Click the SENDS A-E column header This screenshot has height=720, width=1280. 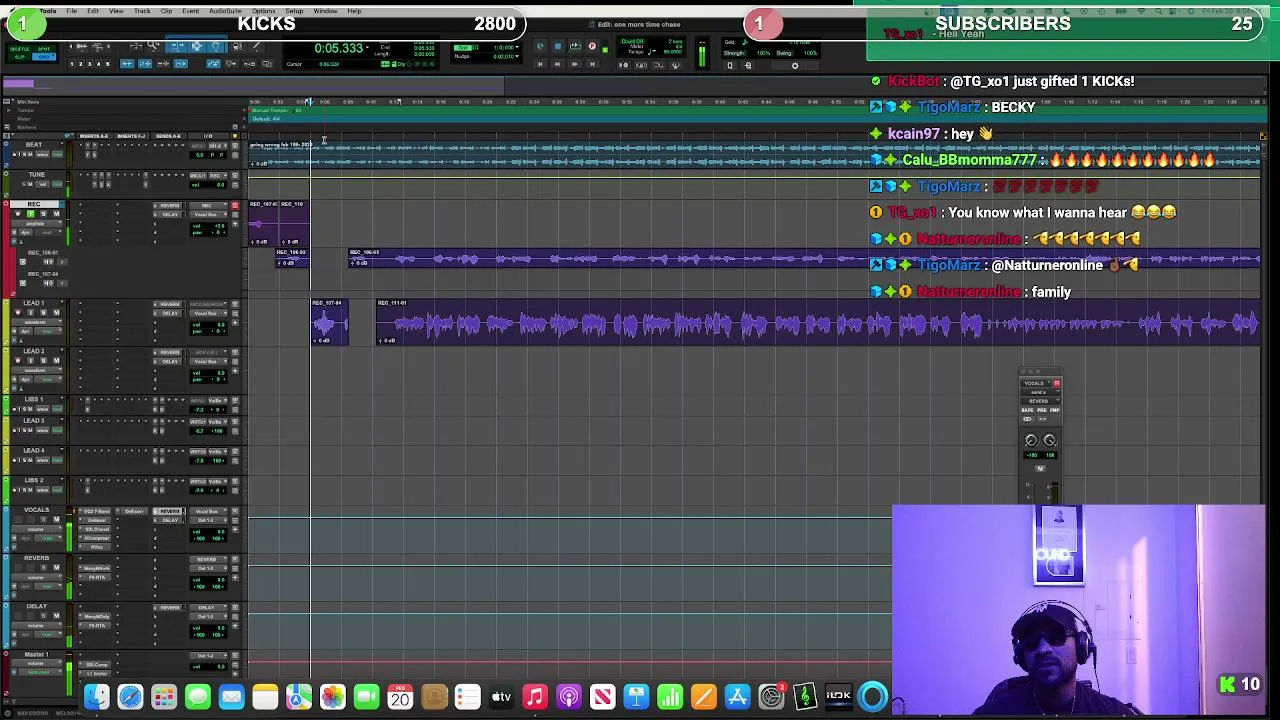(168, 136)
